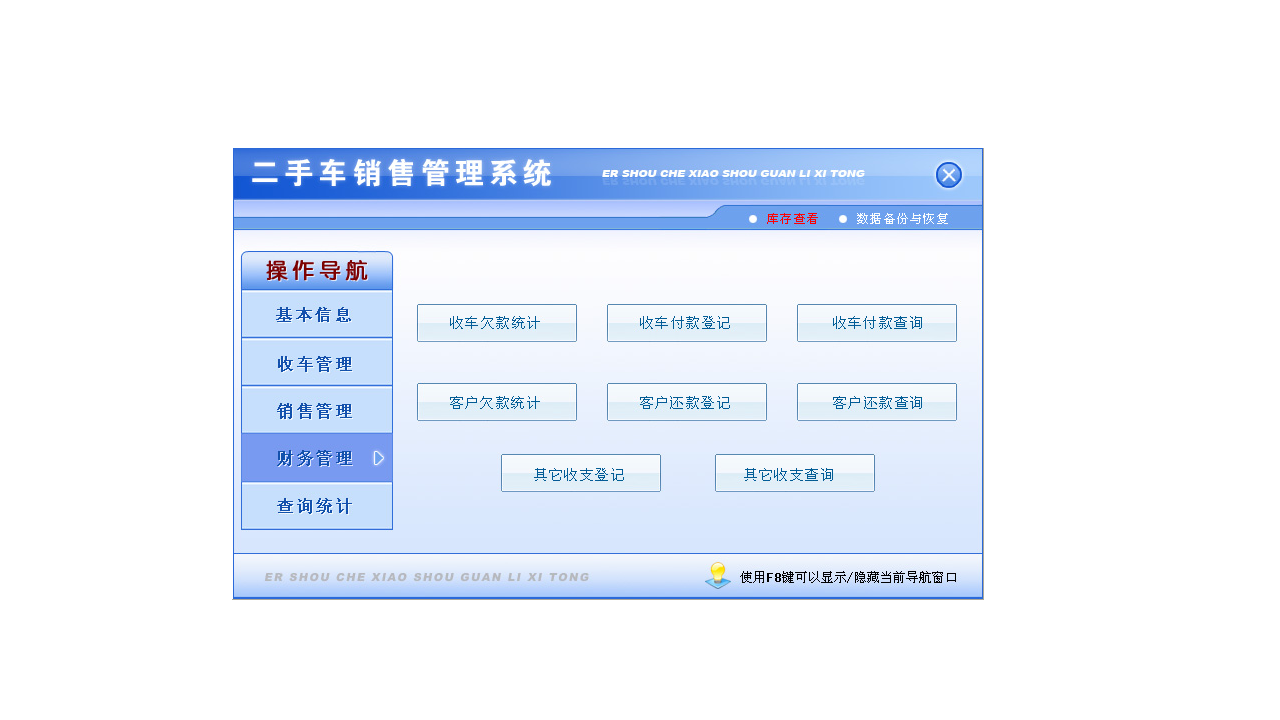Open 客户还款登记
Screen dimensions: 1280x720
(687, 401)
